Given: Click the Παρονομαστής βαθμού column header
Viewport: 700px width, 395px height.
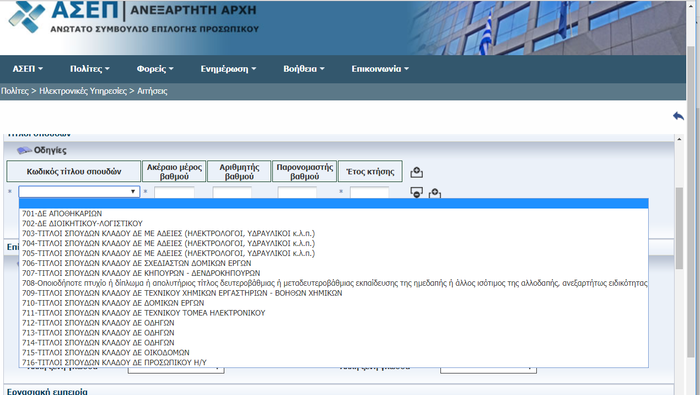Looking at the screenshot, I should (x=304, y=171).
